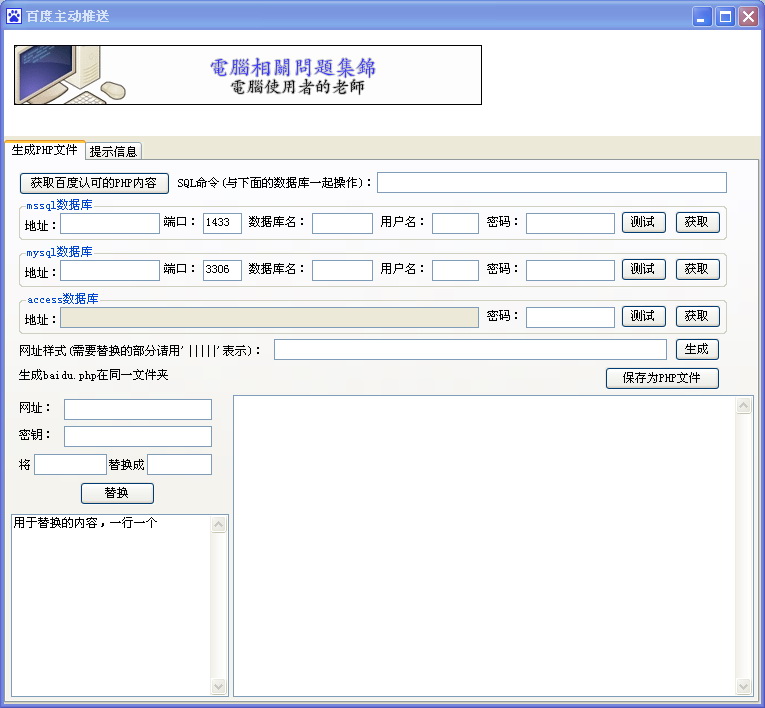Click the Baidu paw icon in title bar
The image size is (765, 708).
pyautogui.click(x=14, y=16)
